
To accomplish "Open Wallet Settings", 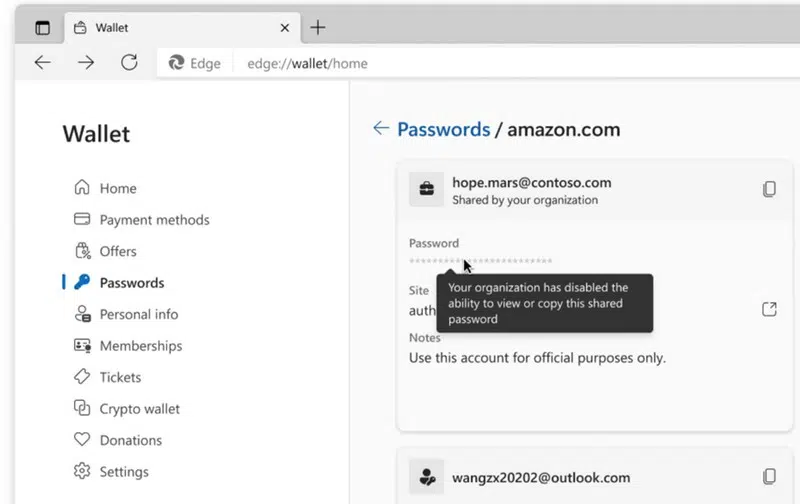I will 123,472.
